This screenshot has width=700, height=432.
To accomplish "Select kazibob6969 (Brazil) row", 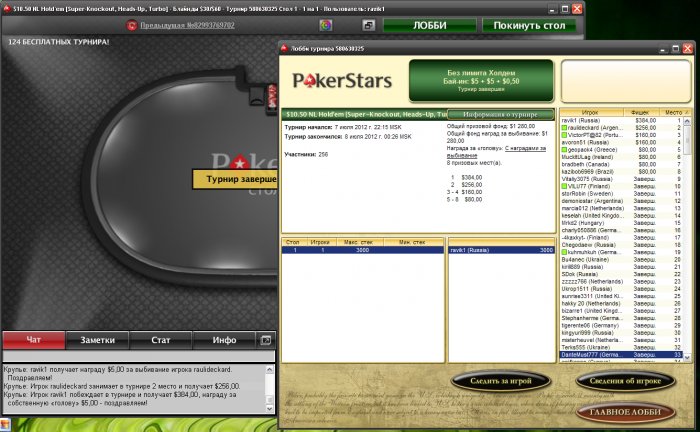I will point(621,171).
